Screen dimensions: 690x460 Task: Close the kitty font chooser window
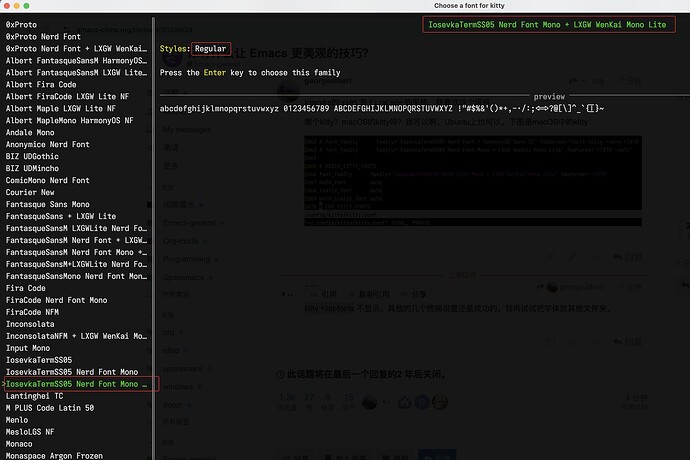[x=8, y=6]
